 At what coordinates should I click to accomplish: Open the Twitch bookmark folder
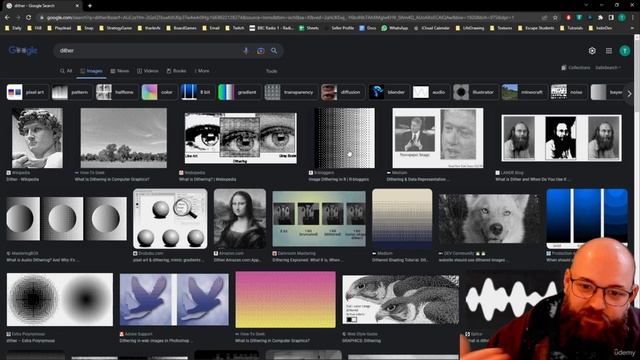(x=235, y=28)
